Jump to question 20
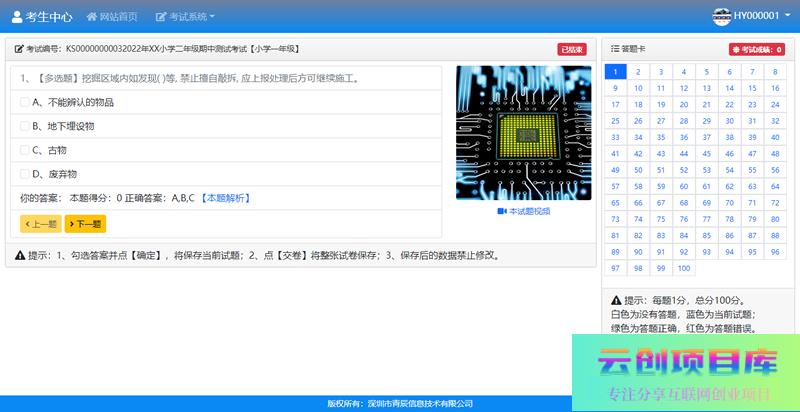This screenshot has width=800, height=412. click(x=684, y=105)
